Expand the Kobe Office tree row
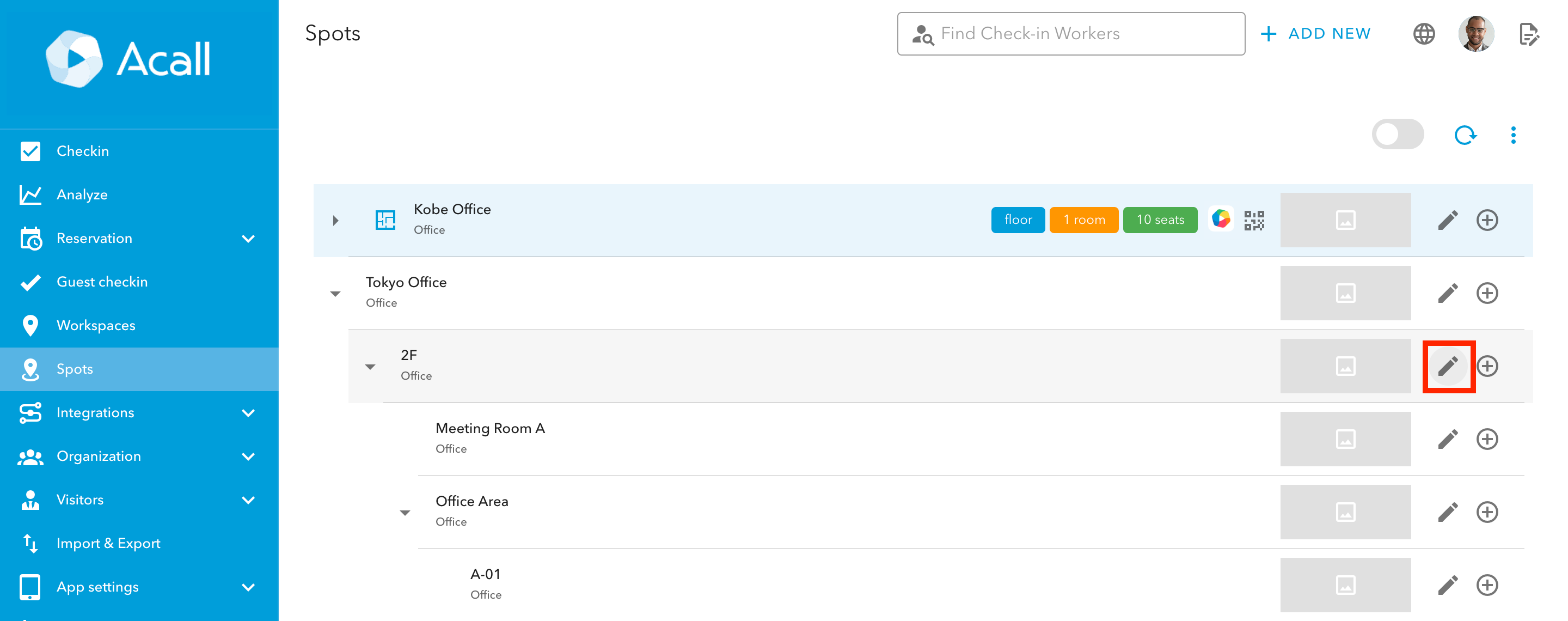This screenshot has height=621, width=1568. point(335,221)
